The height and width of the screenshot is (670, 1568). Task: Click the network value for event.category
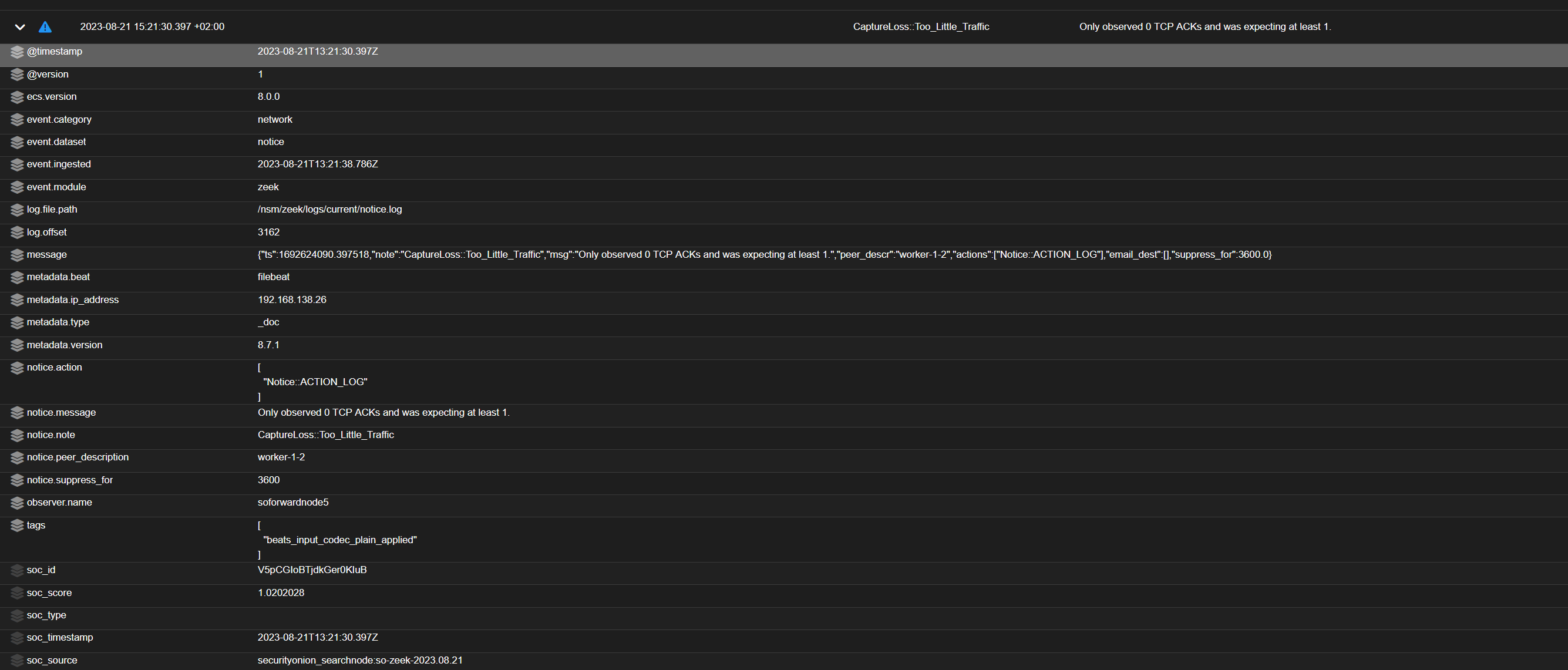click(274, 119)
